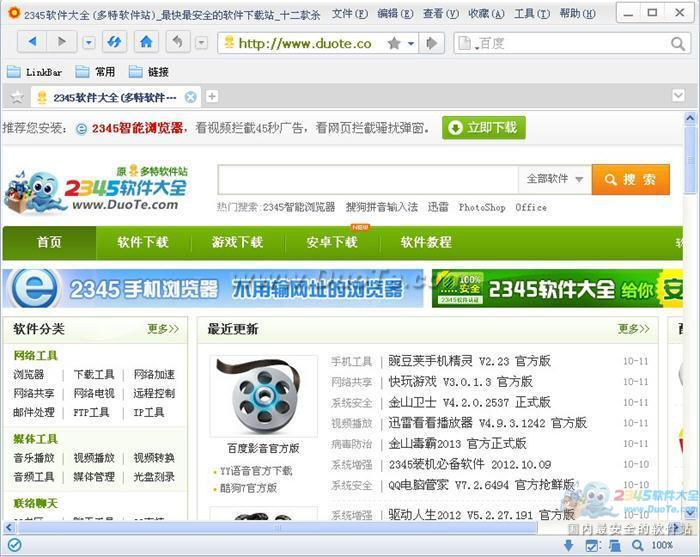Go to the browser home page icon
Image resolution: width=700 pixels, height=557 pixels.
pos(146,42)
